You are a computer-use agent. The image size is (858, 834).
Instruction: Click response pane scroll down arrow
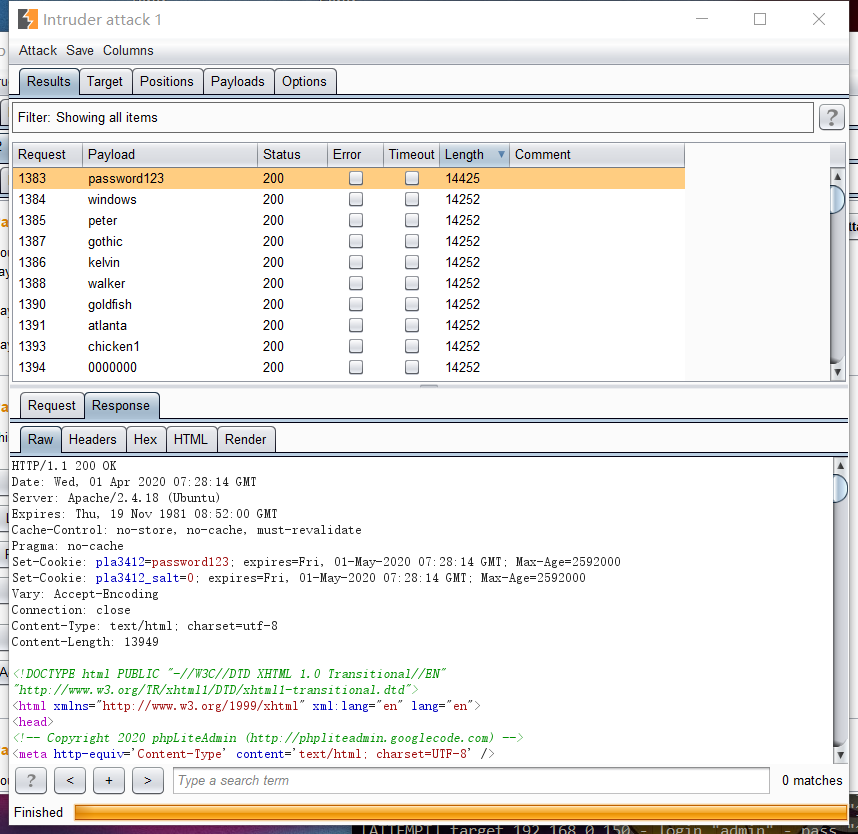pos(840,756)
